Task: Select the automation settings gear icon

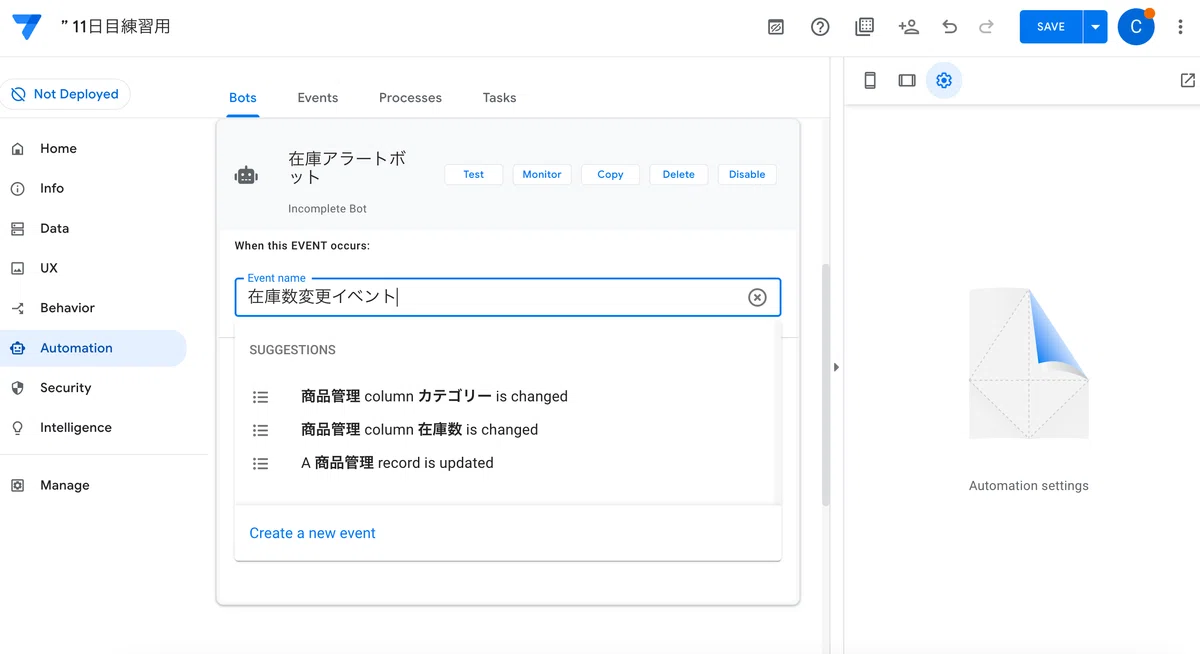Action: click(x=944, y=80)
